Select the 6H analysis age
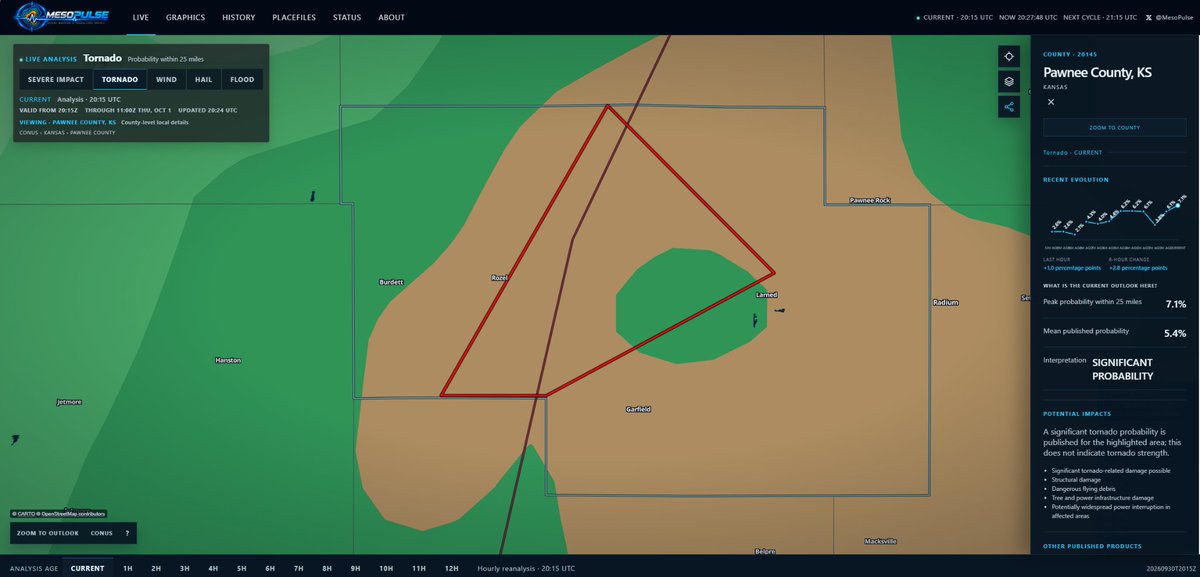Image resolution: width=1200 pixels, height=577 pixels. pos(270,568)
